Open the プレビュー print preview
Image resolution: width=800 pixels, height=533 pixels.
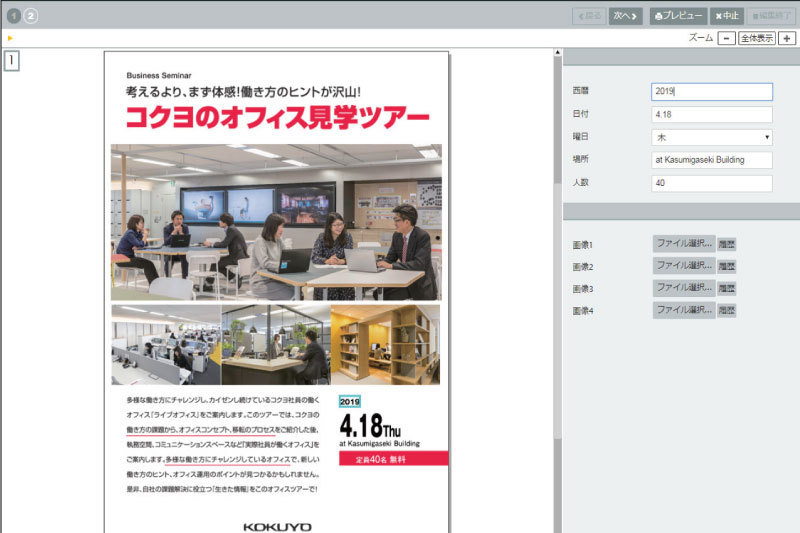(x=678, y=16)
